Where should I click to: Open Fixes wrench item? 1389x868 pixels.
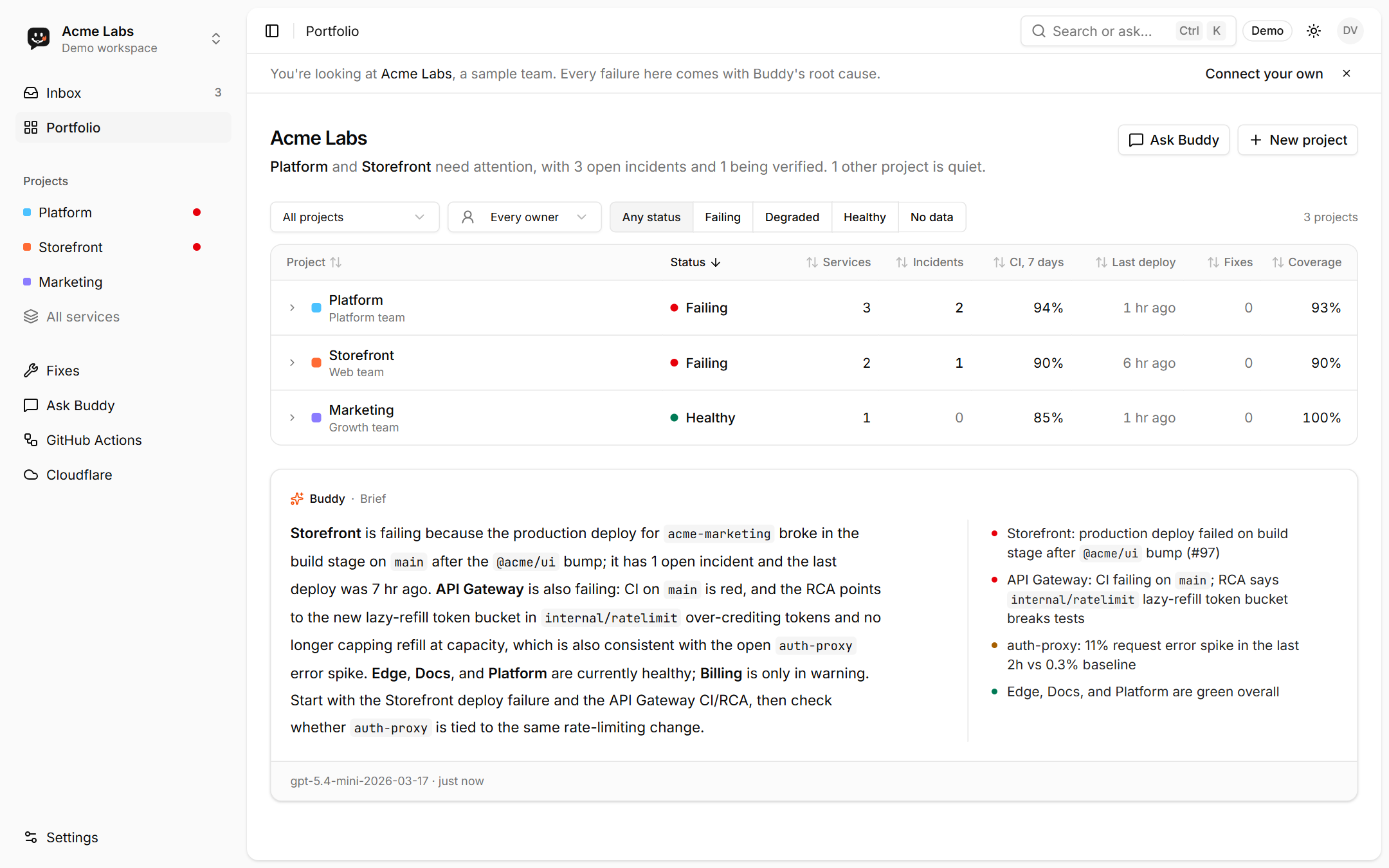123,370
